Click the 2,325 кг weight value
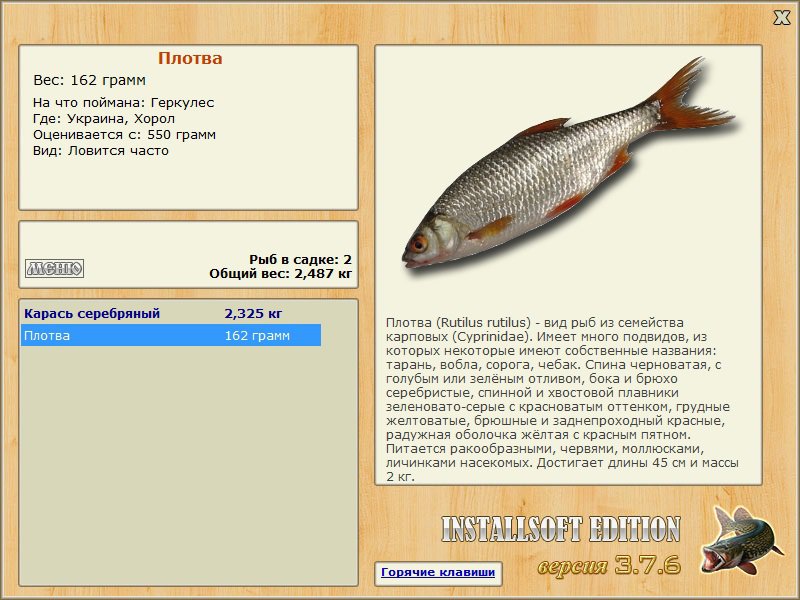800x600 pixels. coord(253,313)
